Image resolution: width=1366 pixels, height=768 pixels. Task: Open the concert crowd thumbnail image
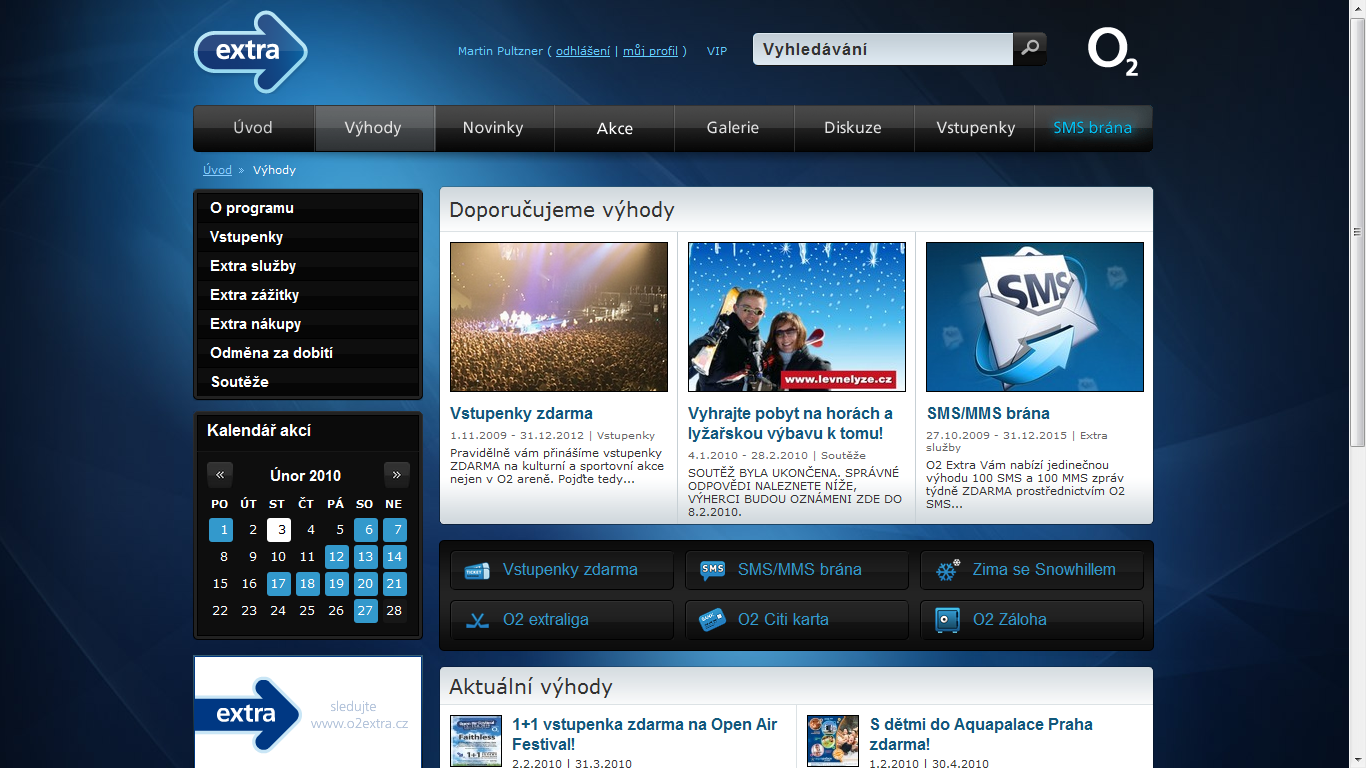pos(559,316)
